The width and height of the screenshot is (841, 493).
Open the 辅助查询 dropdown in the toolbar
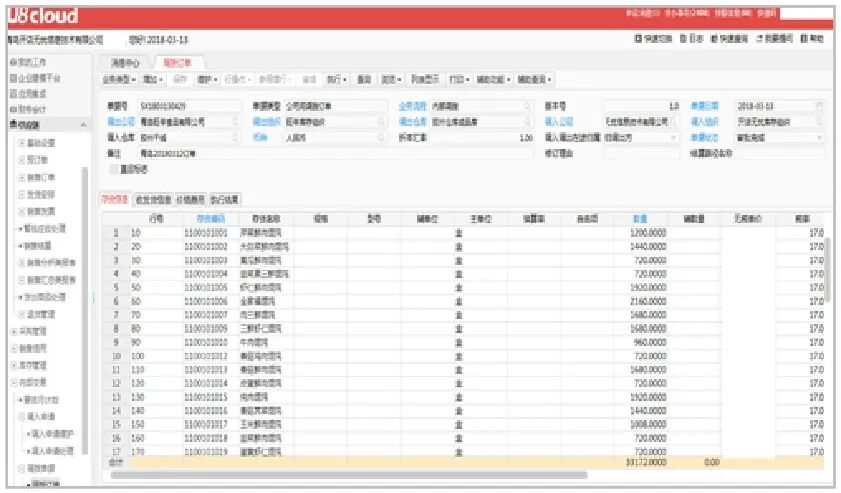click(x=534, y=79)
